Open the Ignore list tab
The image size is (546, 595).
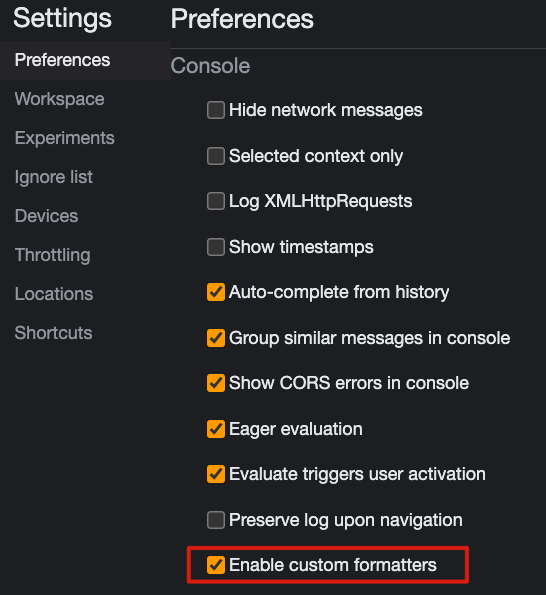(53, 177)
